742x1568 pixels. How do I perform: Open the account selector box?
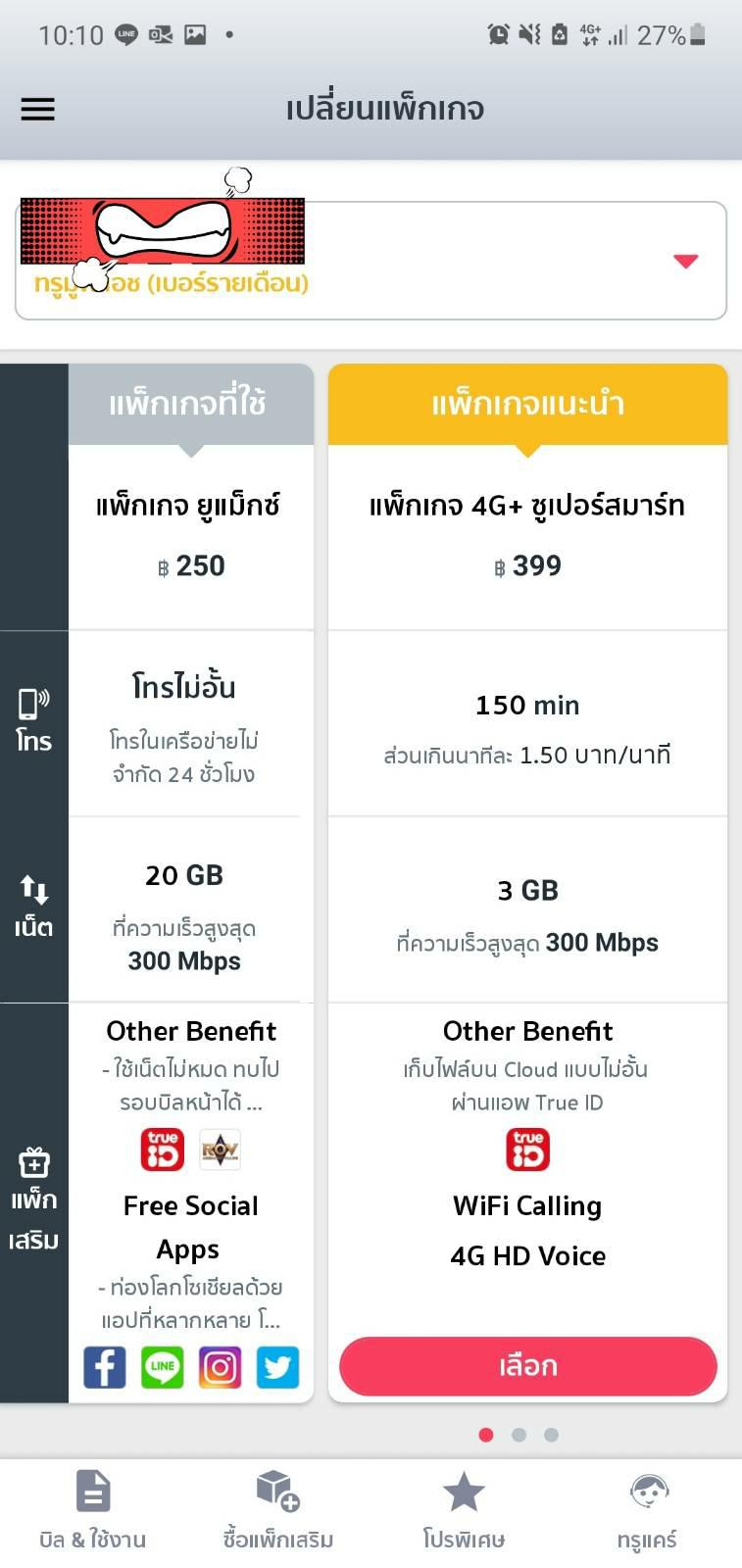(x=371, y=261)
